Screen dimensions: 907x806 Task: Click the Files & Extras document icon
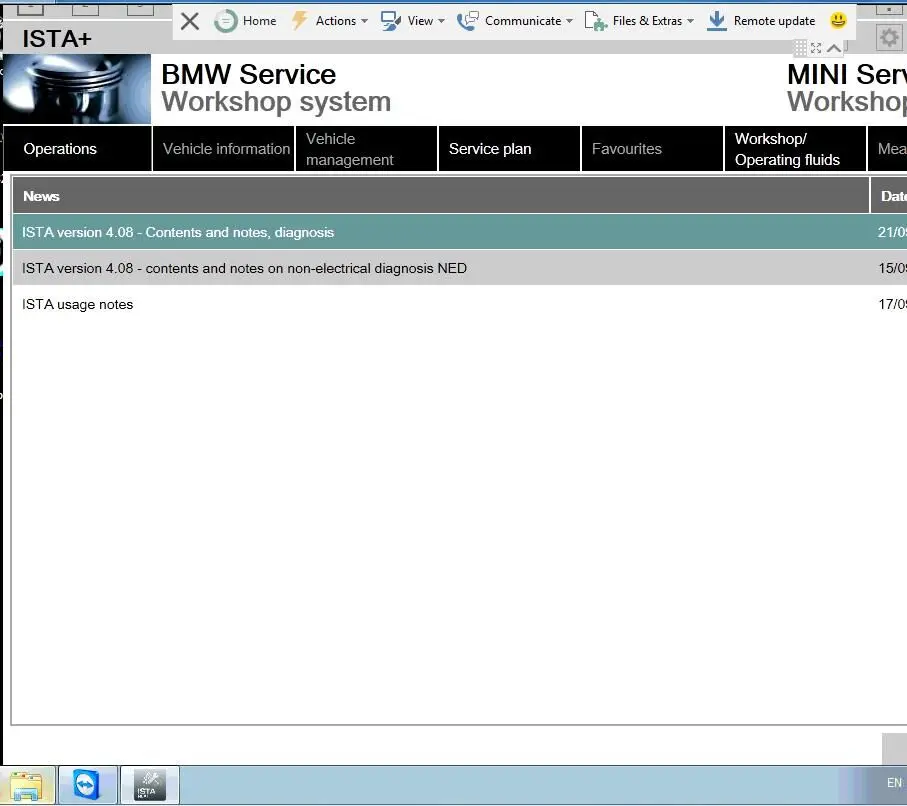tap(595, 21)
